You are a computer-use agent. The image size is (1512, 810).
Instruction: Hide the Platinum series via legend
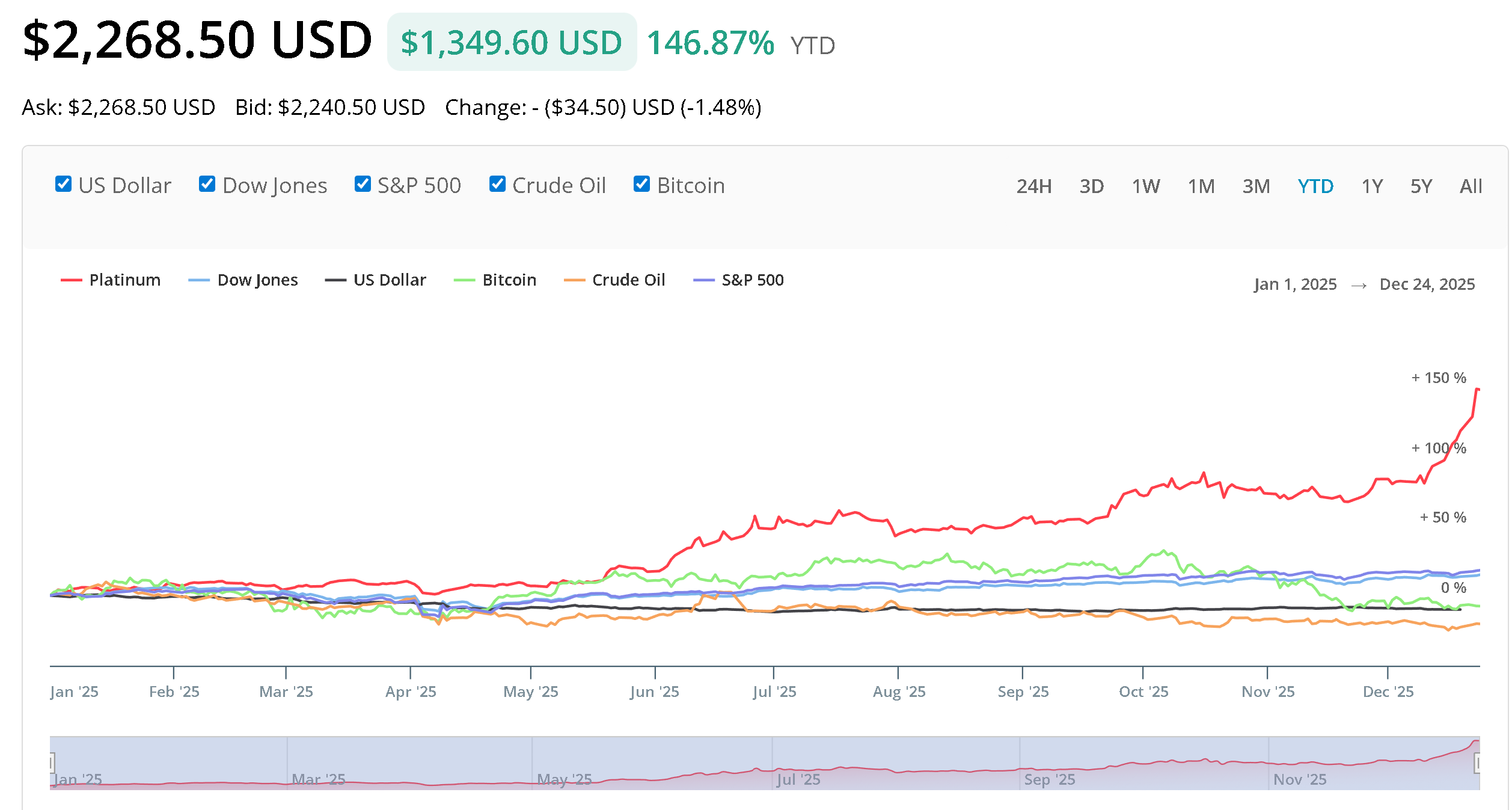tap(124, 280)
